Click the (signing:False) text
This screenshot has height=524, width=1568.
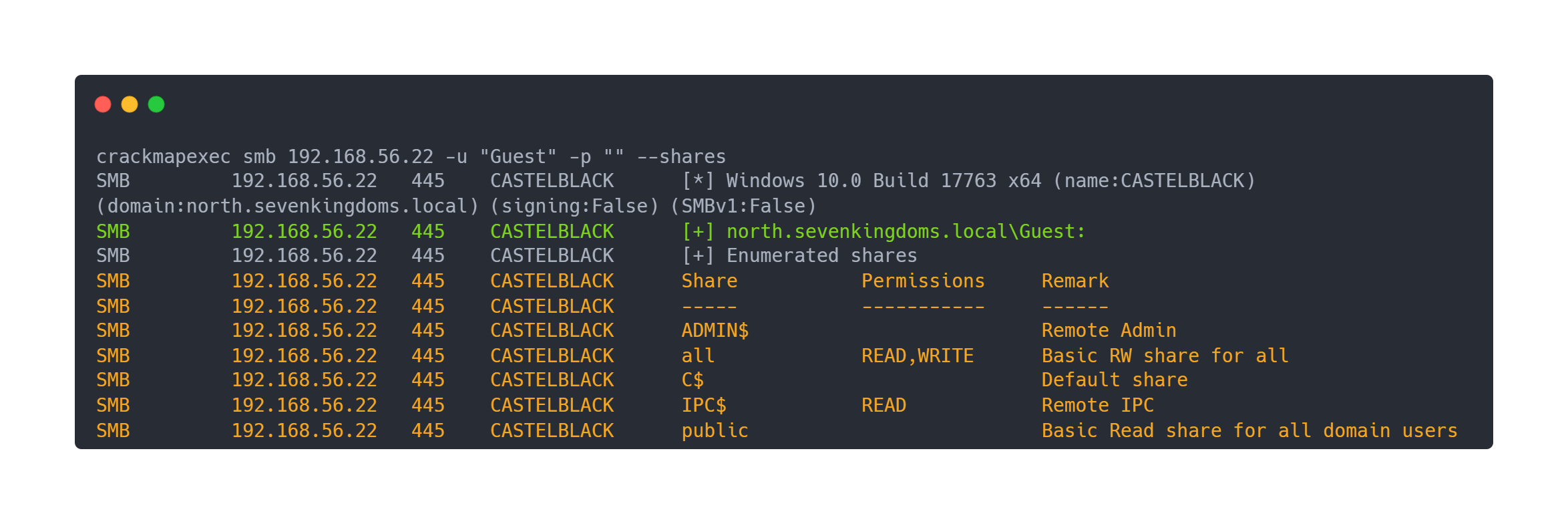(x=574, y=206)
